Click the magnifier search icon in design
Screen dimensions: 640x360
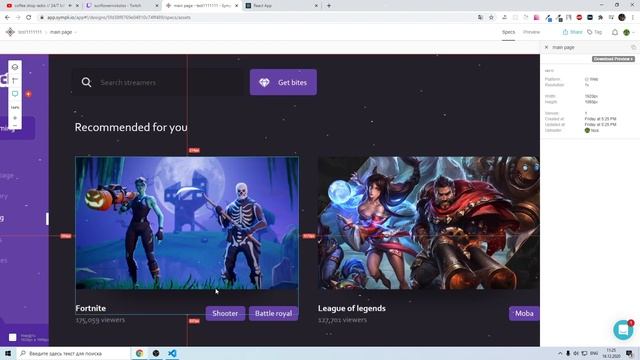point(86,82)
